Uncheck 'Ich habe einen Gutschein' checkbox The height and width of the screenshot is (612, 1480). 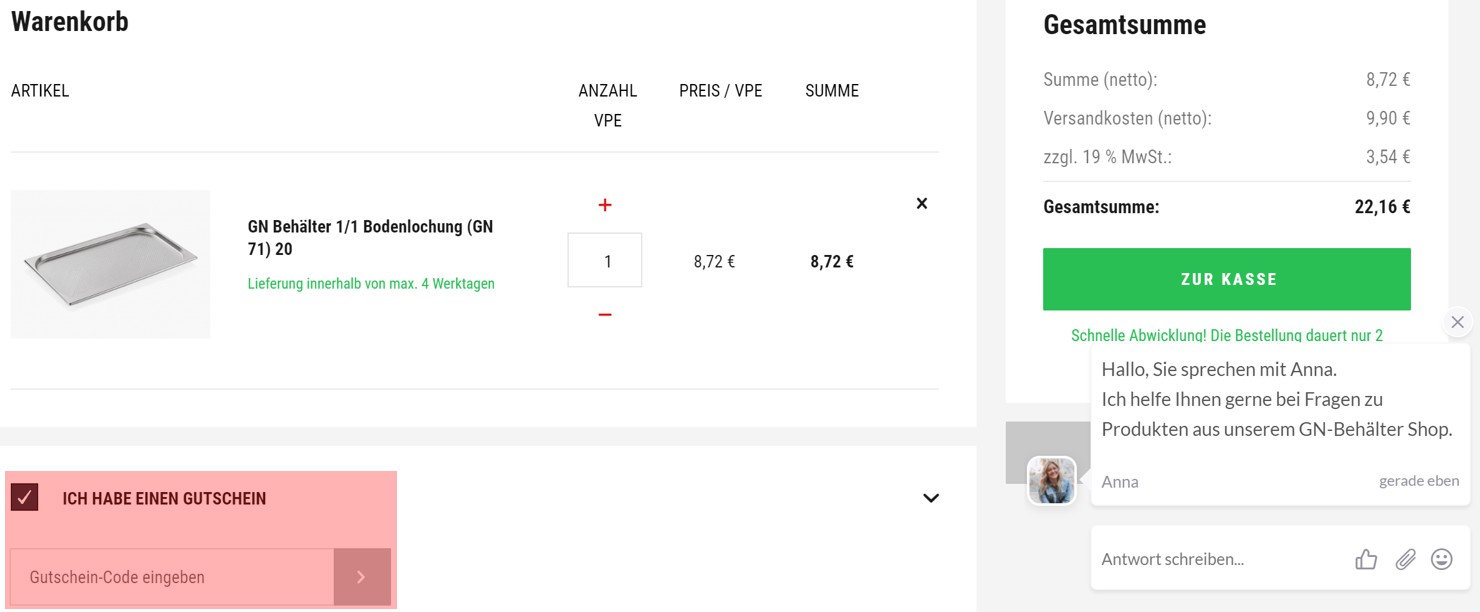click(25, 497)
